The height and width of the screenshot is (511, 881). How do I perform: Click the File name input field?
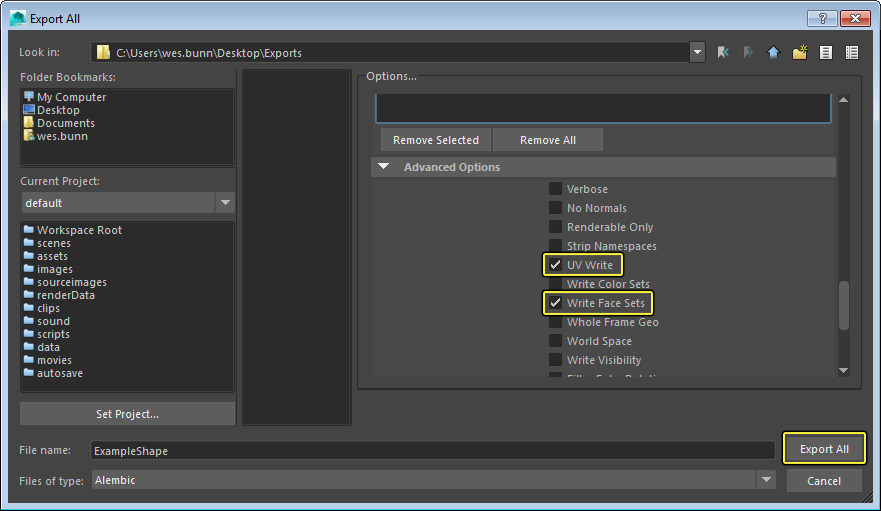point(432,451)
